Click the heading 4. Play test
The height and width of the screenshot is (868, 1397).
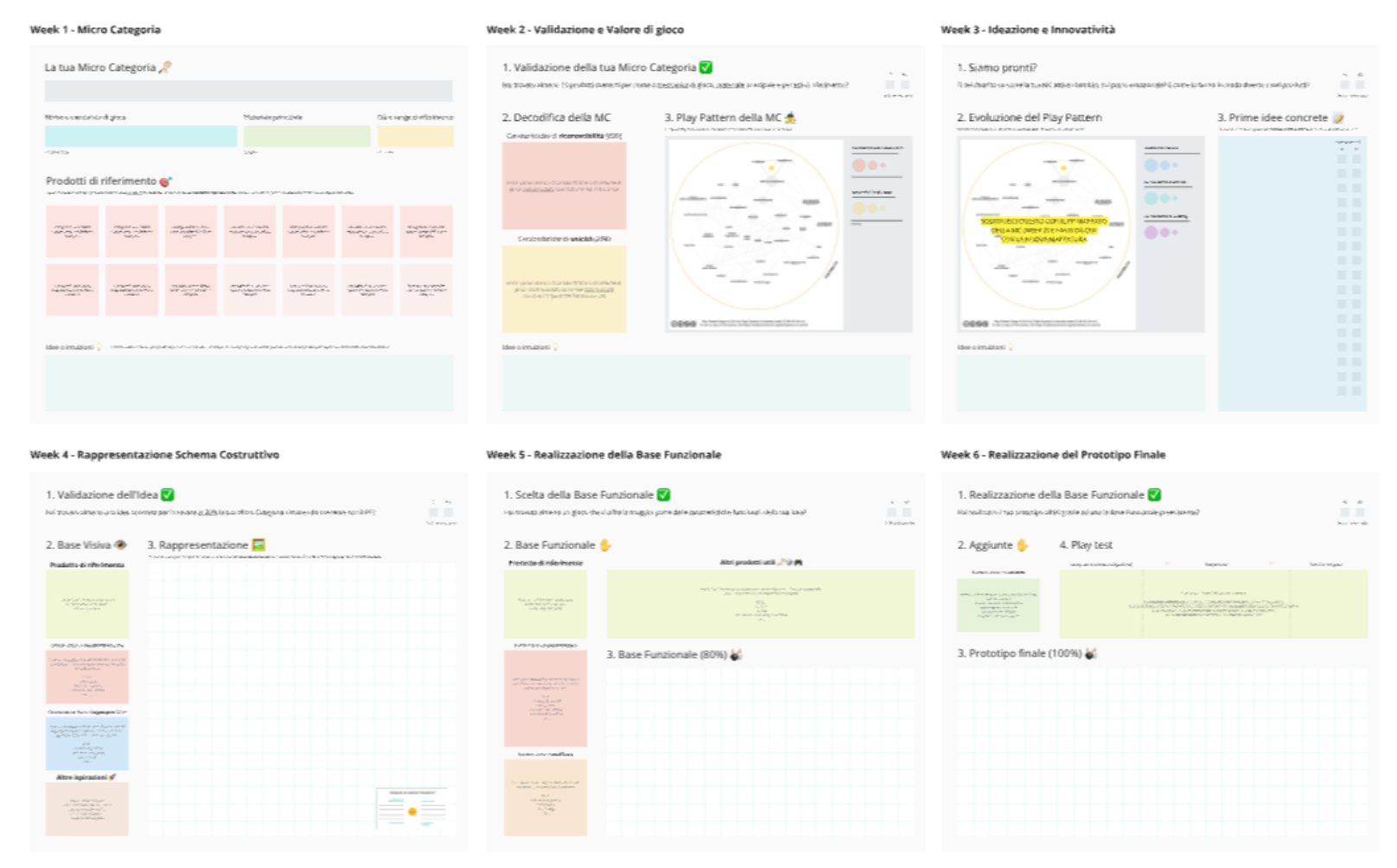point(1086,545)
